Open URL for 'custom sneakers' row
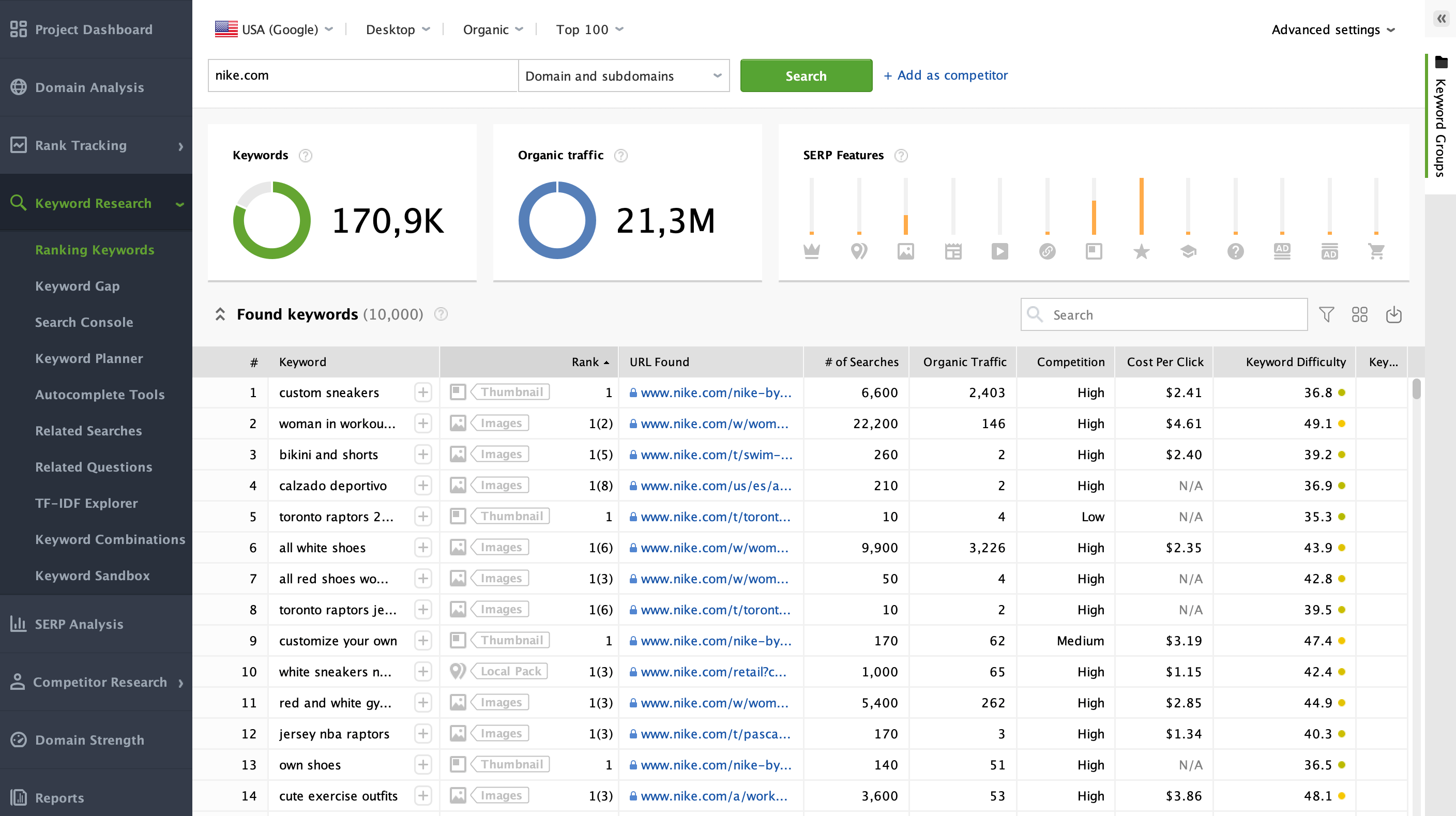The width and height of the screenshot is (1456, 816). click(716, 392)
